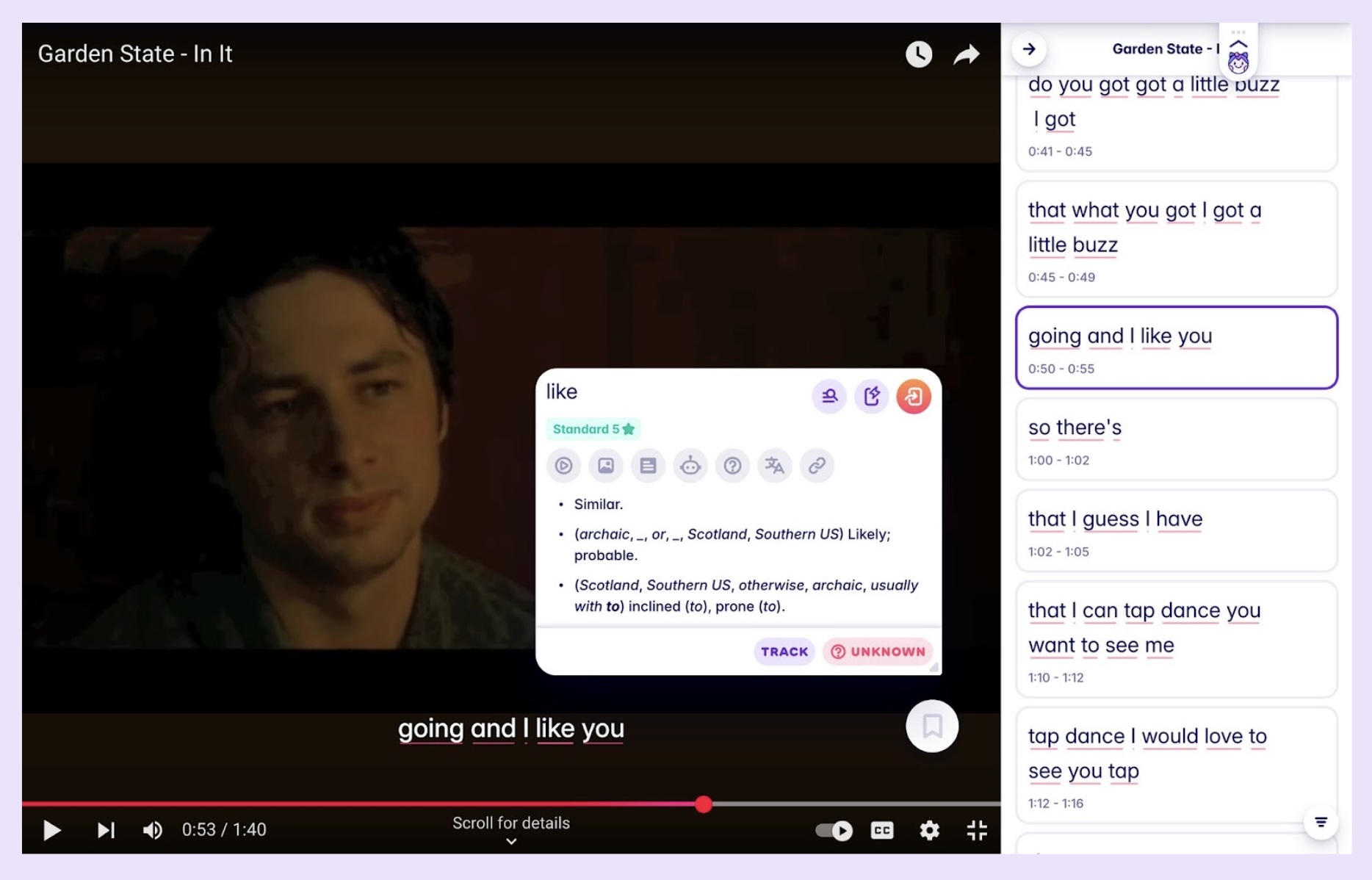This screenshot has height=880, width=1372.
Task: Toggle autoplay on the video player
Action: tap(835, 831)
